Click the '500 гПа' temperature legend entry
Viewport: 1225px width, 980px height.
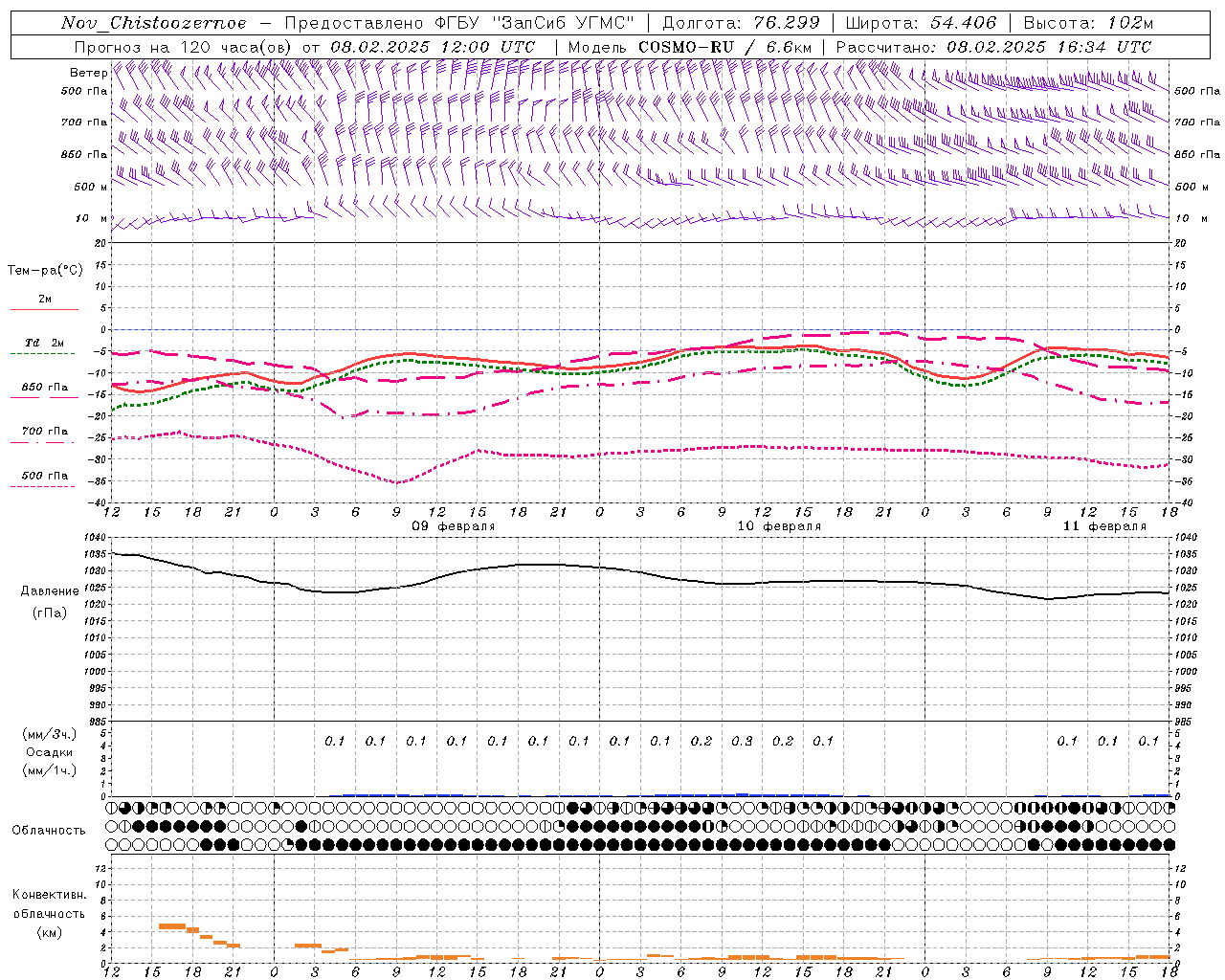(45, 476)
